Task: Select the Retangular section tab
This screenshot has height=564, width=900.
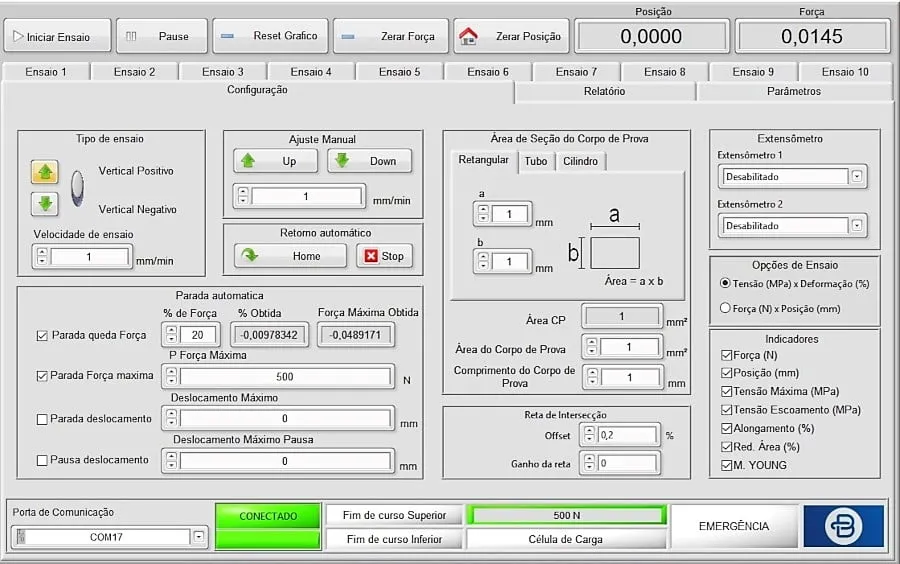Action: (x=483, y=160)
